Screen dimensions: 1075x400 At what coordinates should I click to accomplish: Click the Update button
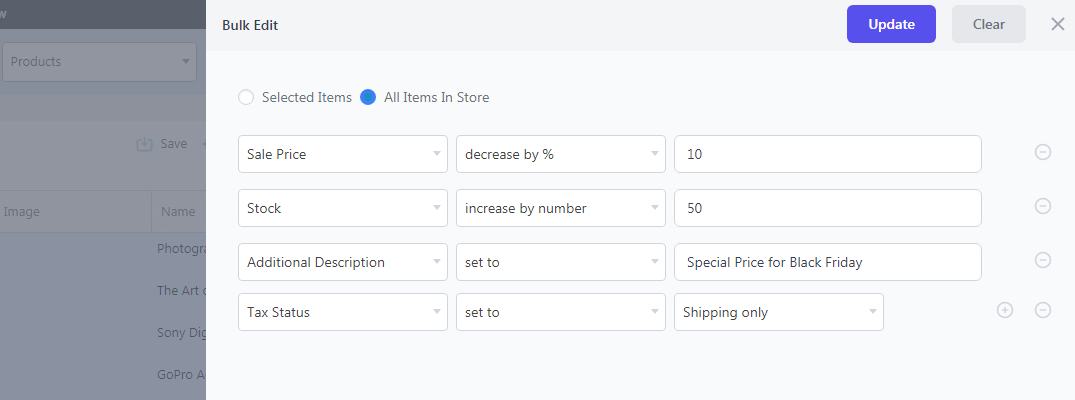coord(891,24)
